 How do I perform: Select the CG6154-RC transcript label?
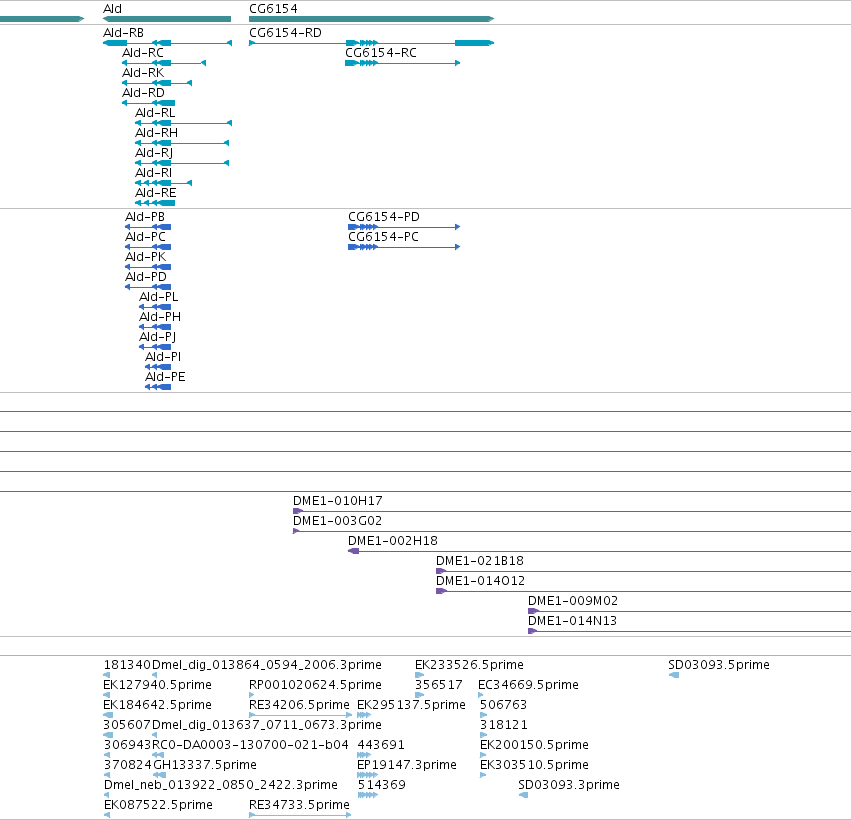(x=381, y=53)
